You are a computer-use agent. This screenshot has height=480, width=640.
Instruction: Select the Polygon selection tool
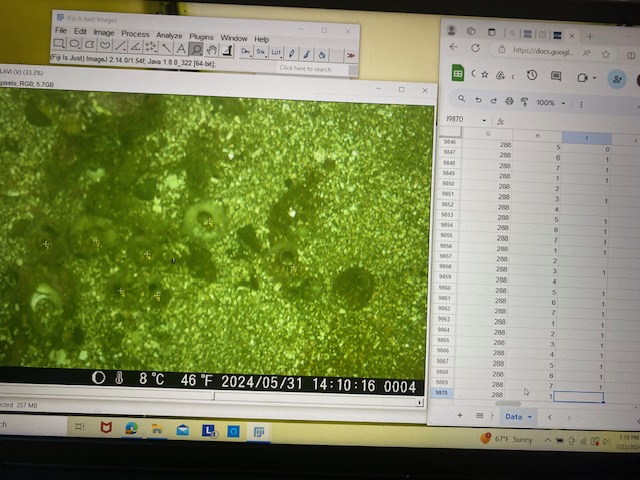click(89, 44)
